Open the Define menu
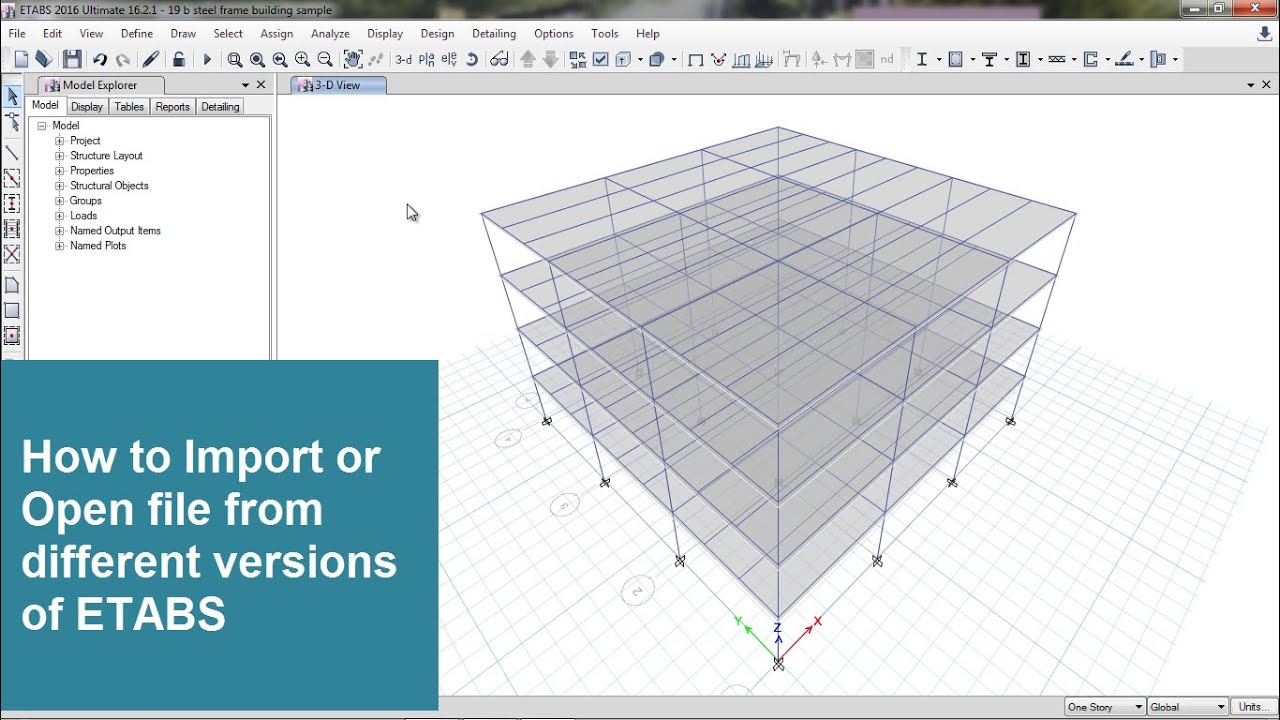 (x=137, y=33)
